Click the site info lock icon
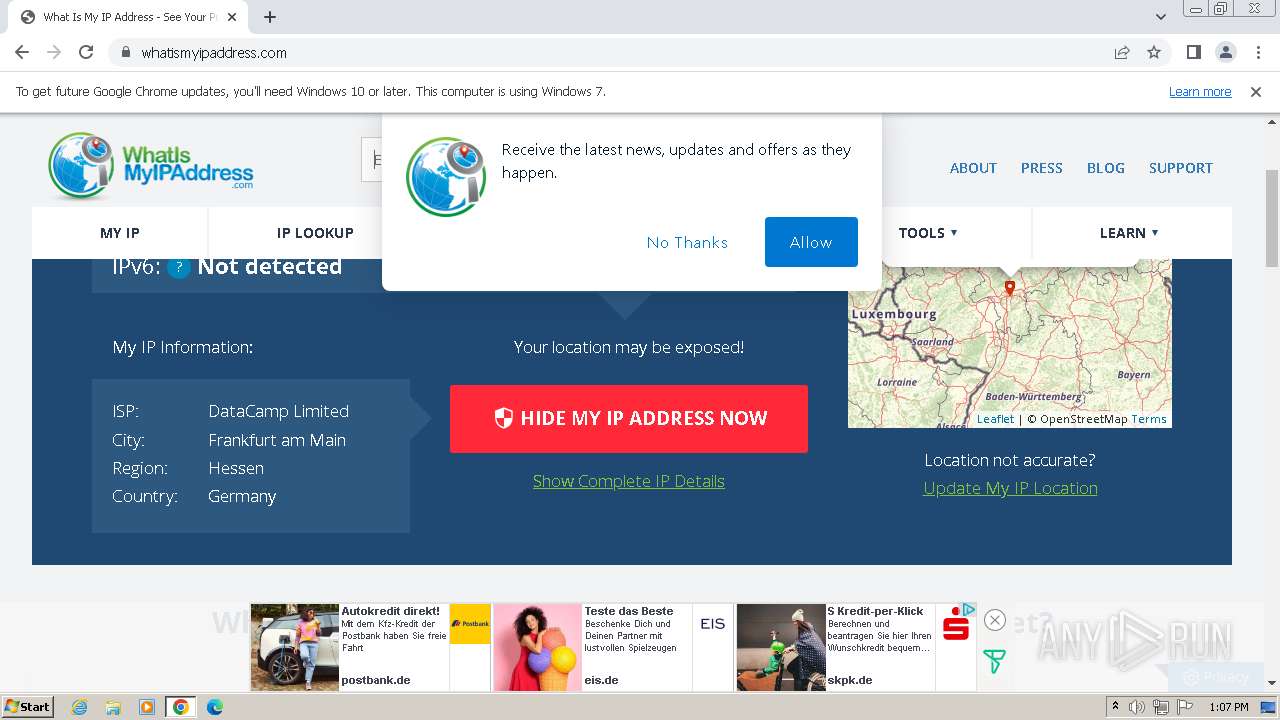The height and width of the screenshot is (720, 1280). 125,52
